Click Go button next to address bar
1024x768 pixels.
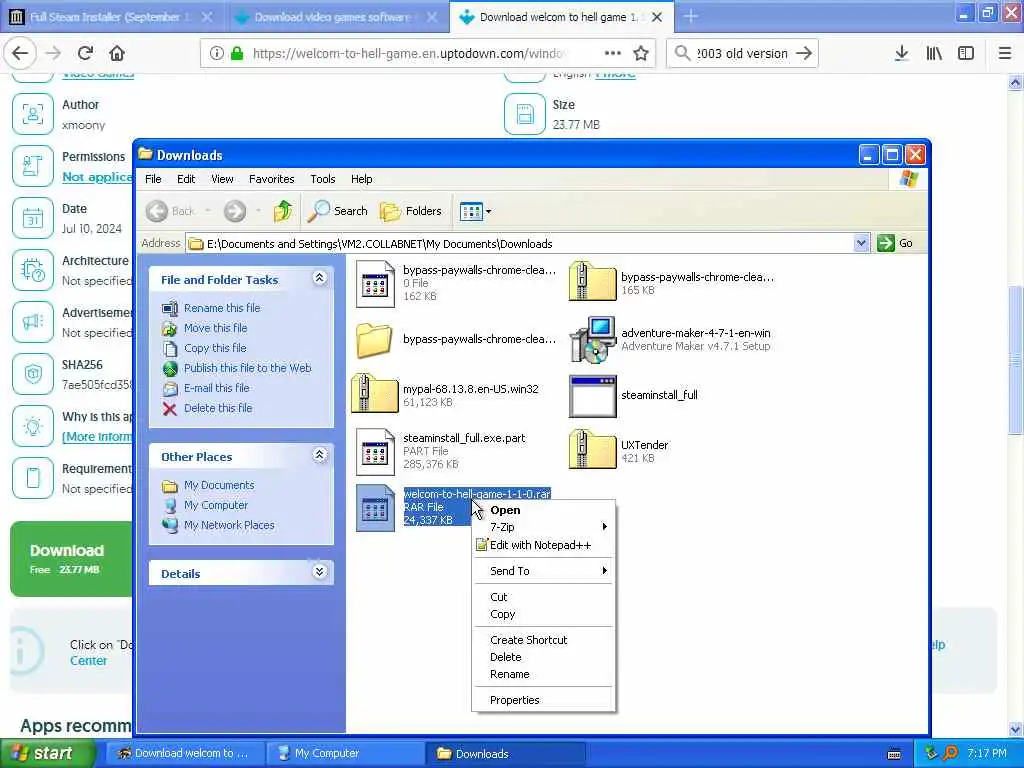tap(895, 243)
